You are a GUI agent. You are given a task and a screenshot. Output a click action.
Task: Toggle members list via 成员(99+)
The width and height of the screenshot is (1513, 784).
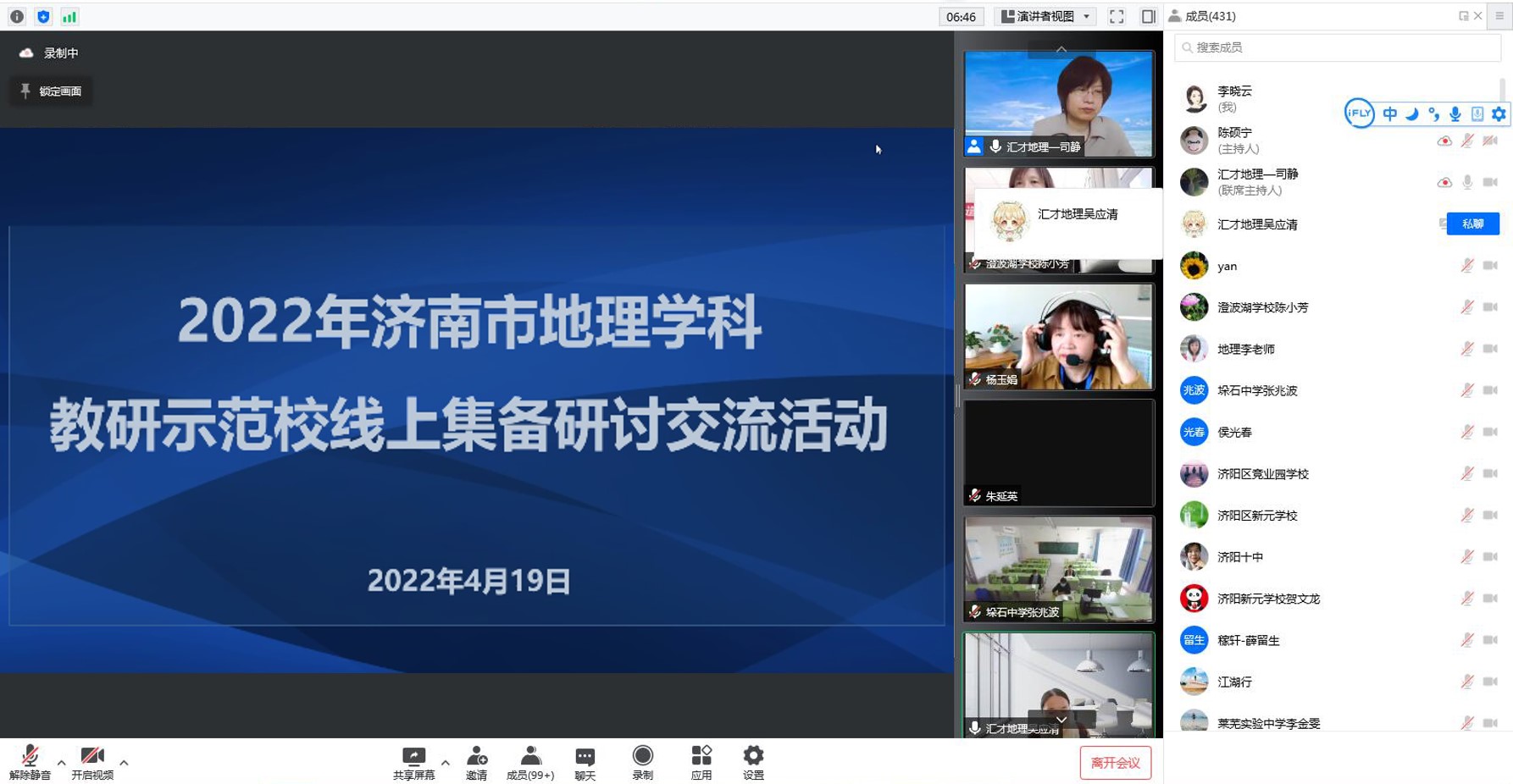pyautogui.click(x=530, y=762)
